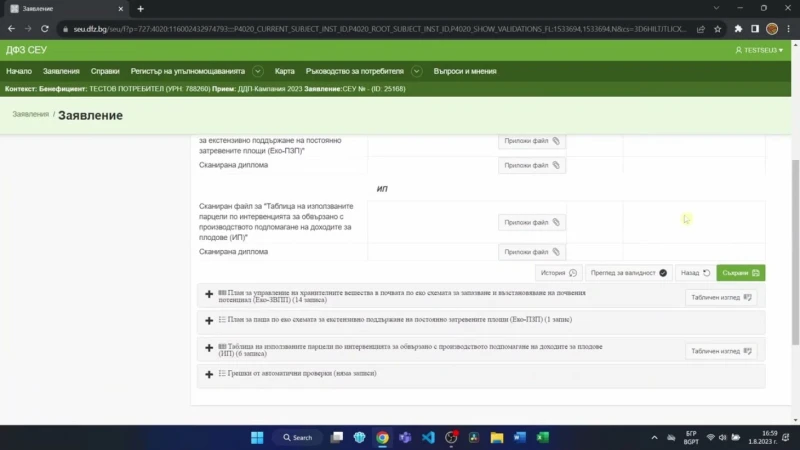Open Табличен изглед for ИП parcels section
This screenshot has height=450, width=800.
(721, 351)
